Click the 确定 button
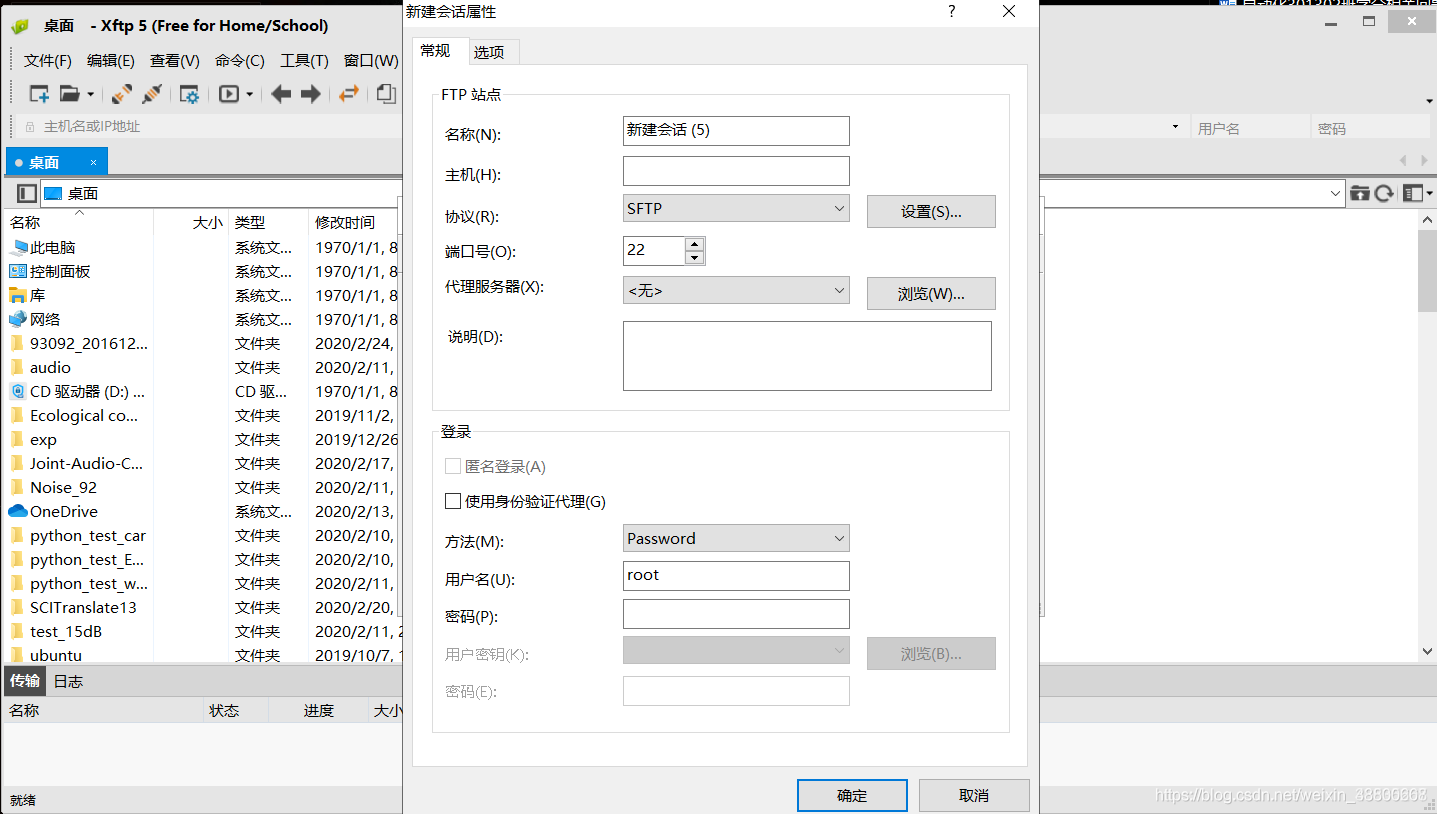 [x=852, y=795]
